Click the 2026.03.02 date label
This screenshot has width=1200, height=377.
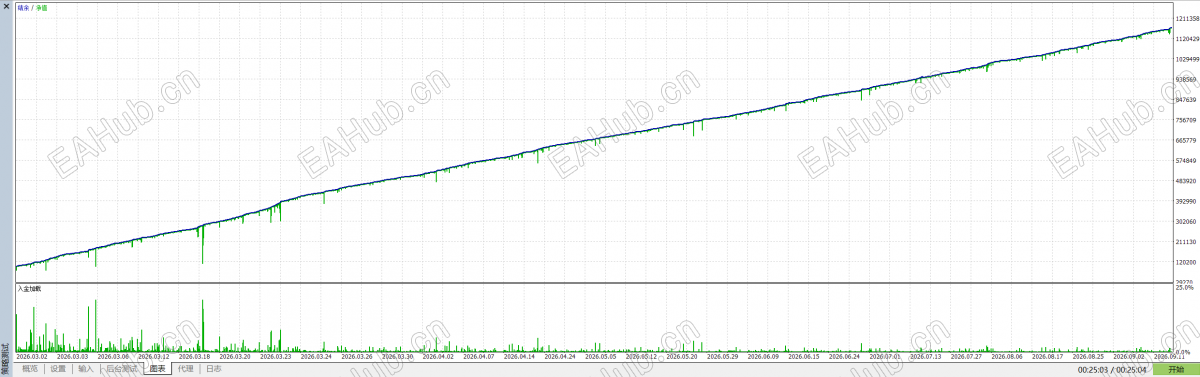(32, 356)
